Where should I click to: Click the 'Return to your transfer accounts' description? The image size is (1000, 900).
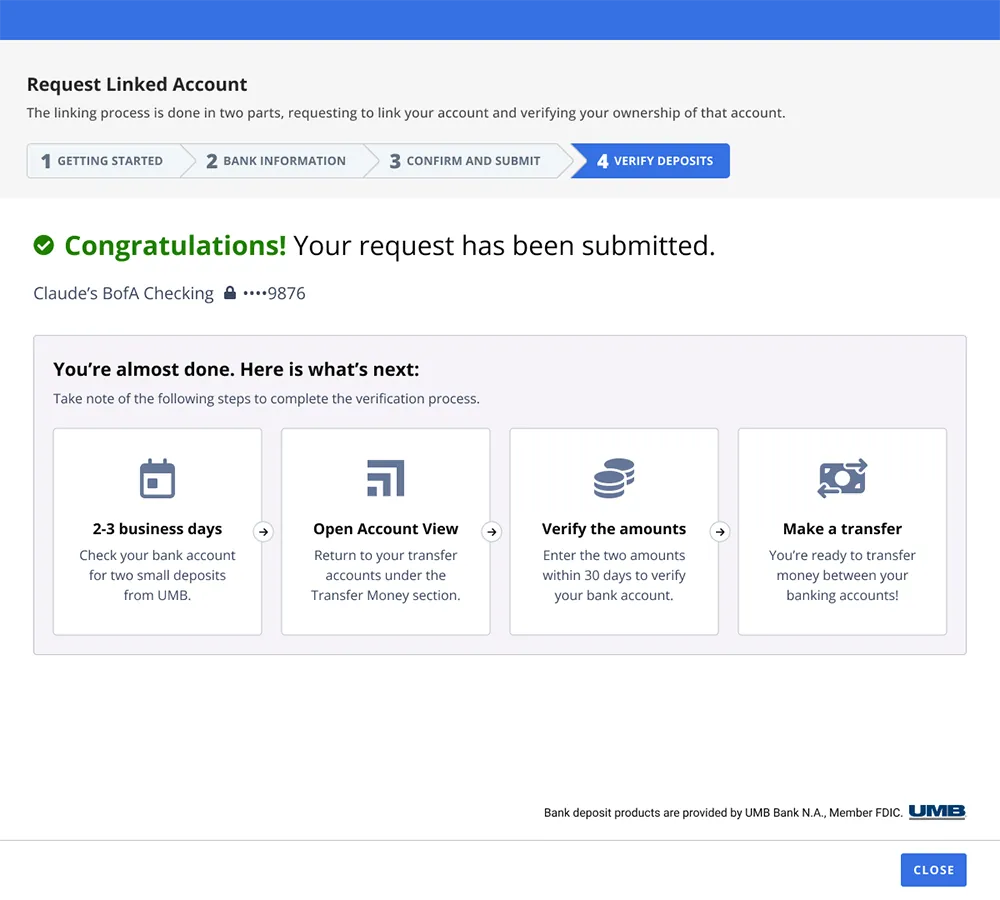pyautogui.click(x=385, y=575)
